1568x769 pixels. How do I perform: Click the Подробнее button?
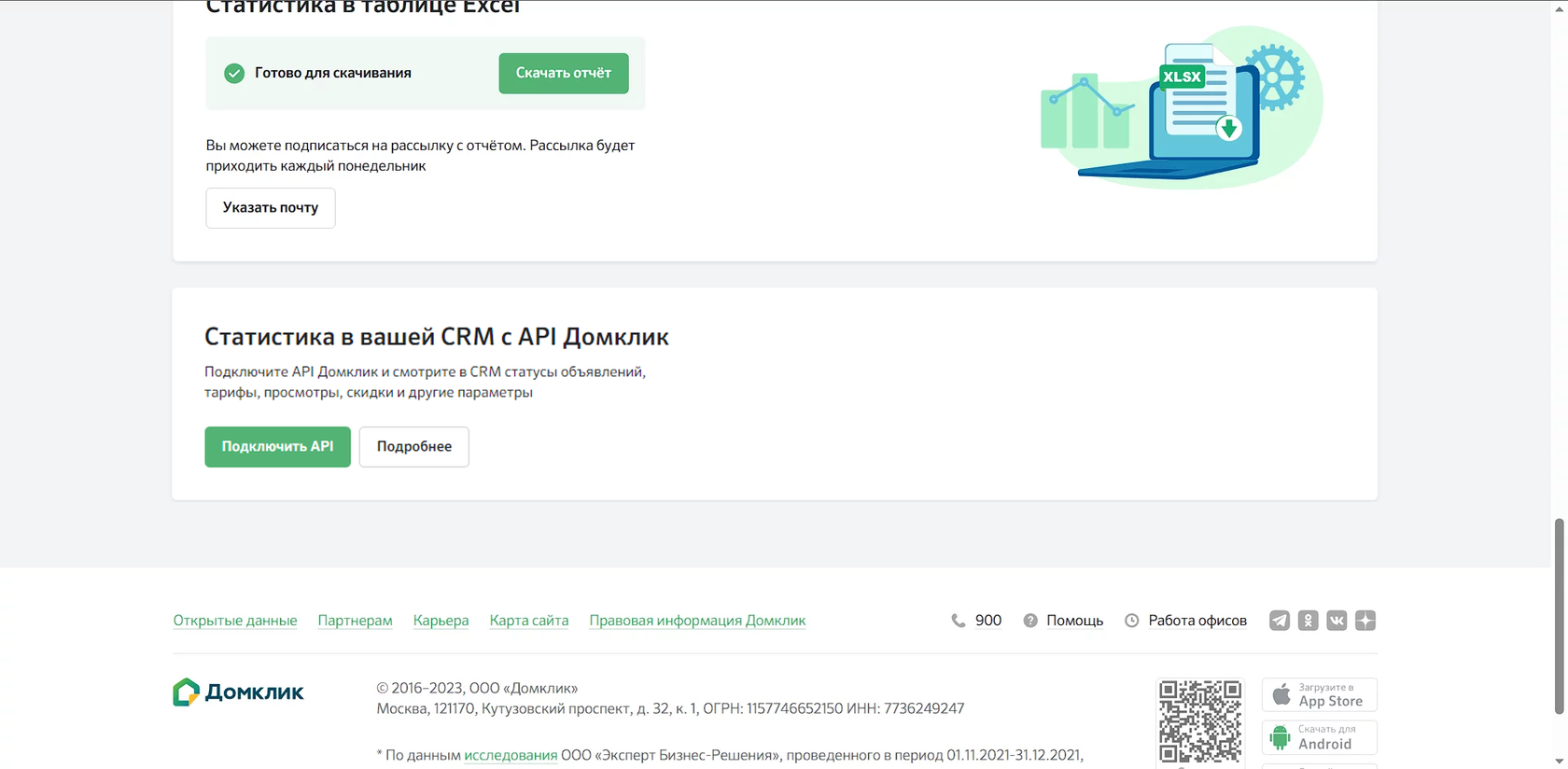pos(414,447)
